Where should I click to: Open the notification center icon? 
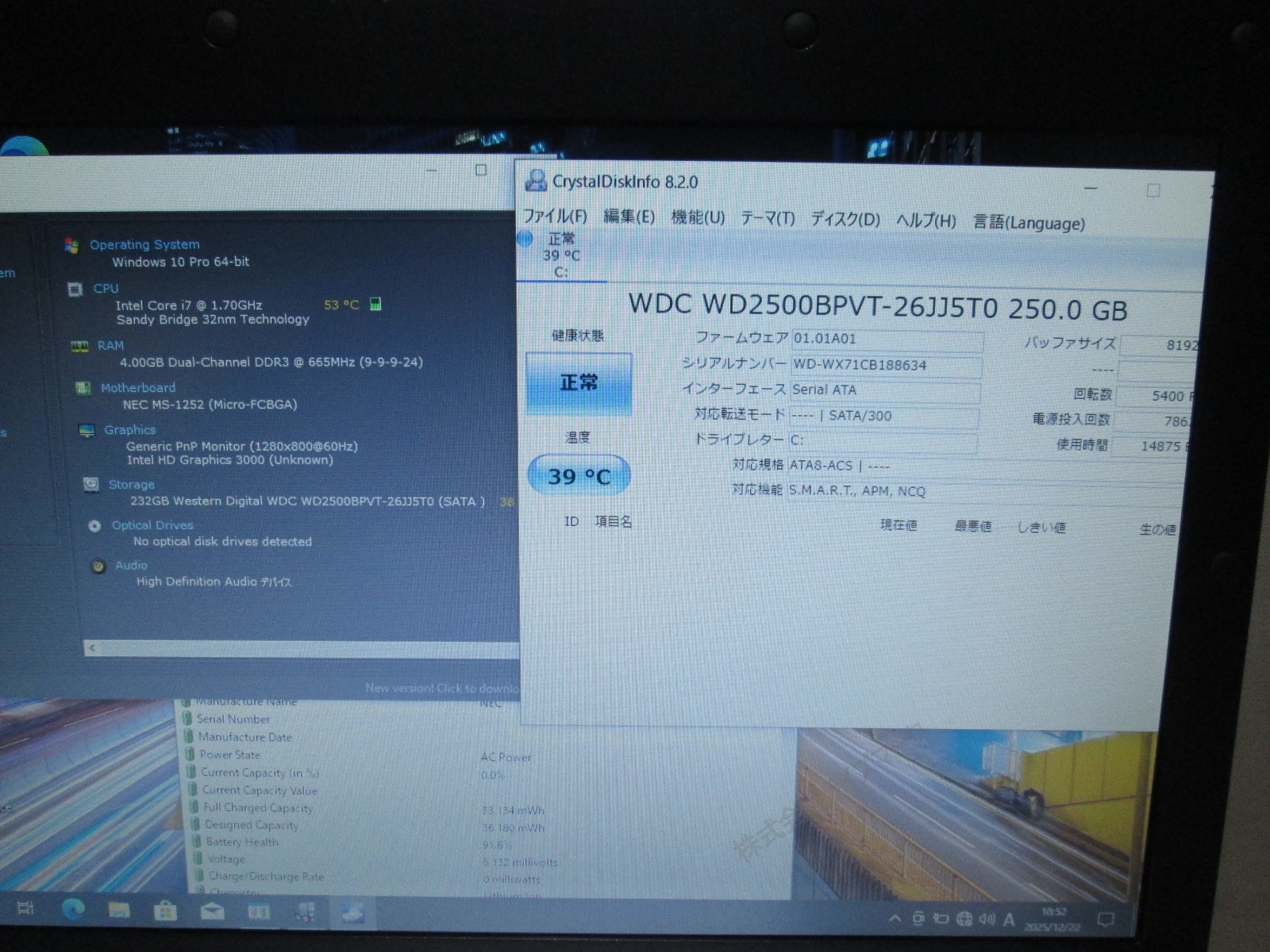tap(1105, 920)
